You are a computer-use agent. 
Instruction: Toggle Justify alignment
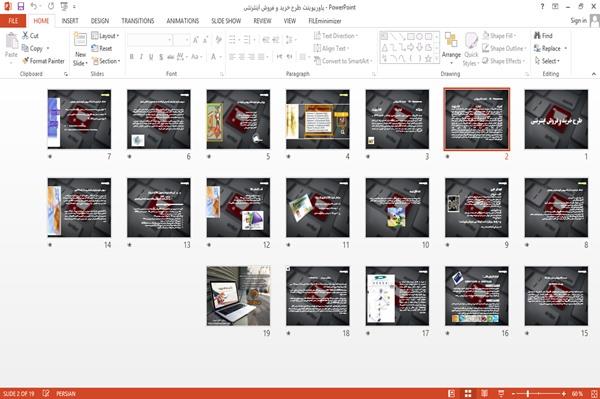coord(261,57)
